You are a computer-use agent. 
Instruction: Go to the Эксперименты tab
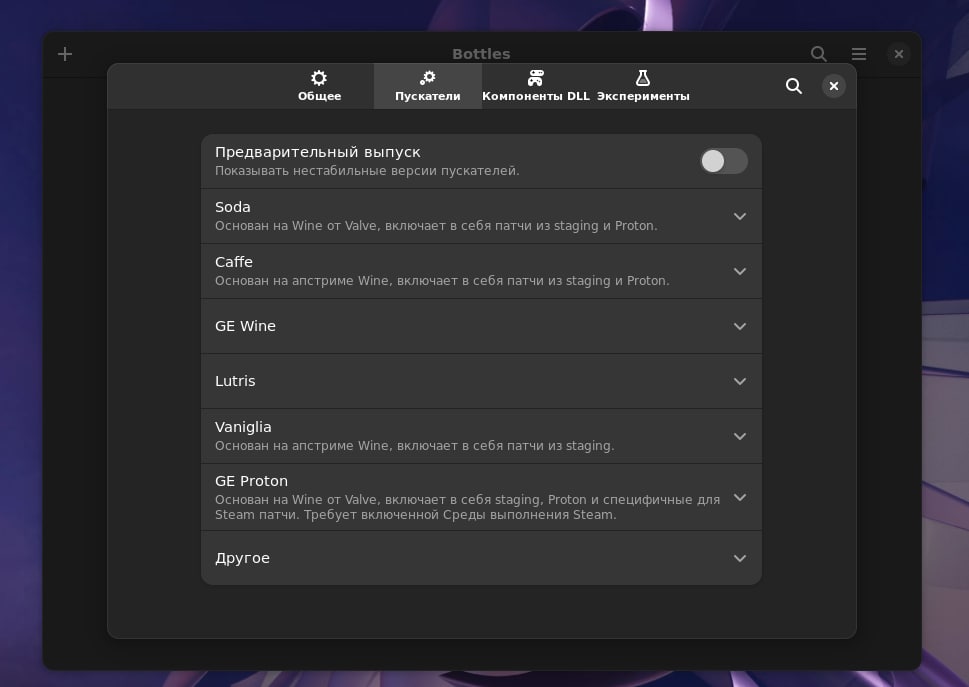point(643,86)
